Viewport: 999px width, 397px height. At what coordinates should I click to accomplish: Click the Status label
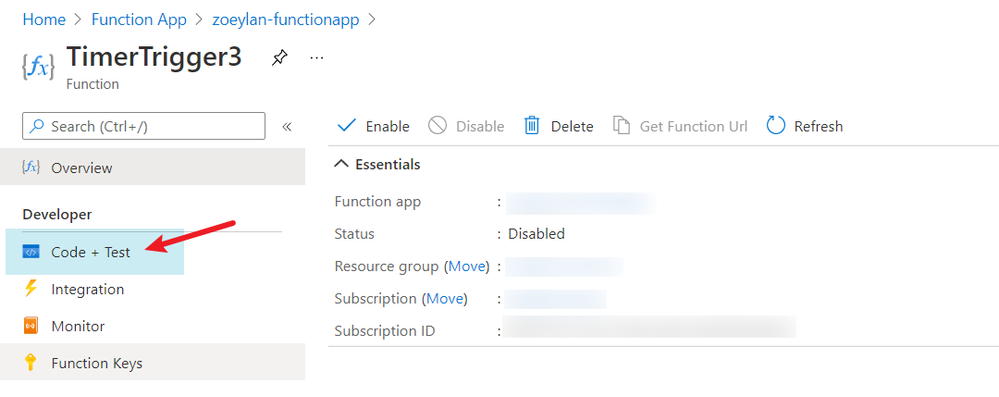354,234
